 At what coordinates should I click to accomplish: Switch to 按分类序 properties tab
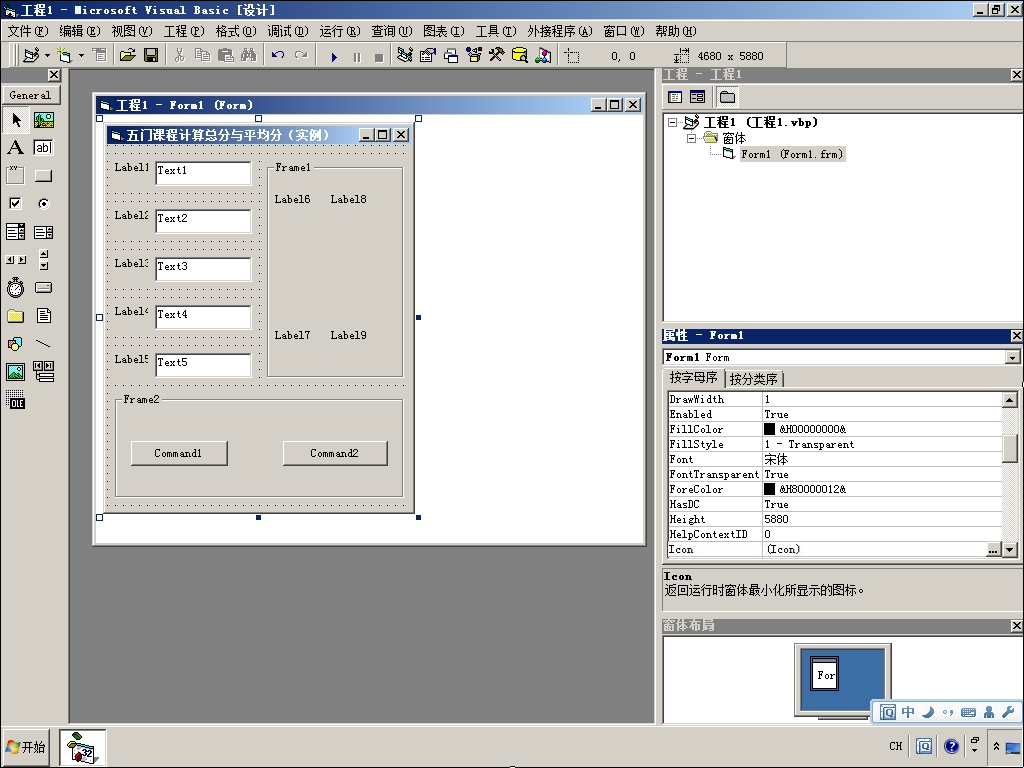(x=753, y=379)
